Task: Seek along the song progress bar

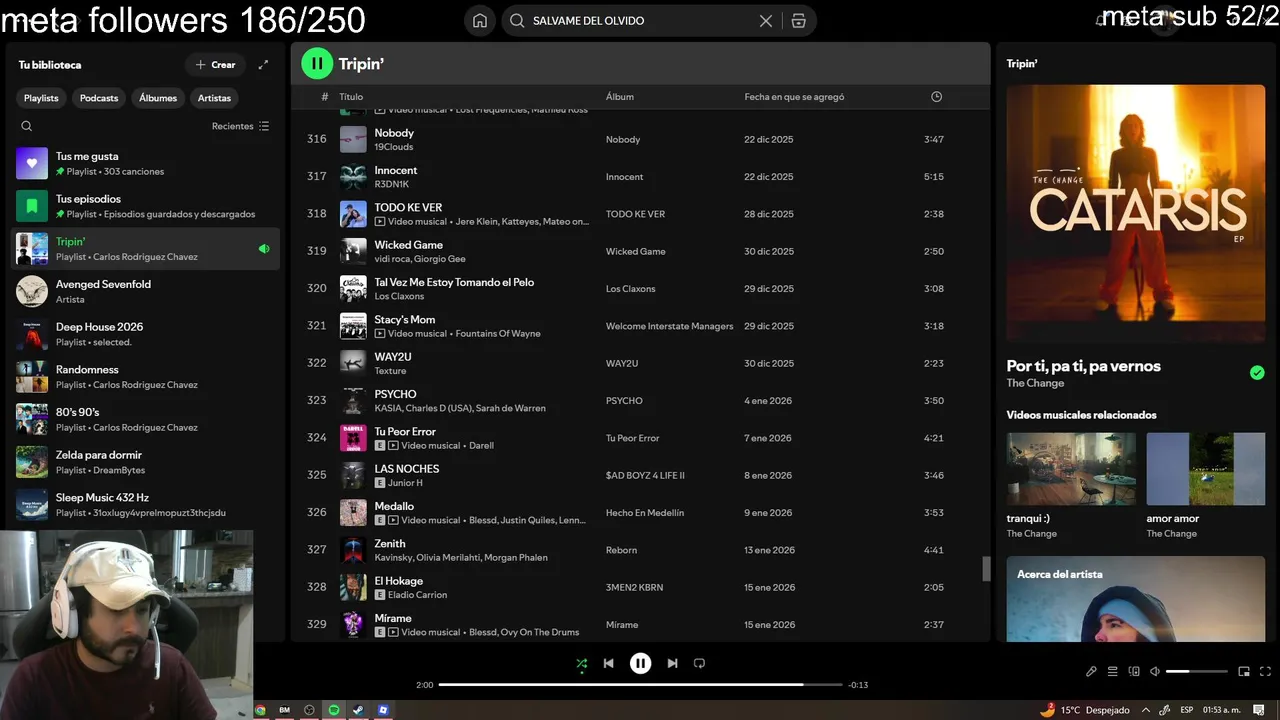Action: (x=640, y=685)
